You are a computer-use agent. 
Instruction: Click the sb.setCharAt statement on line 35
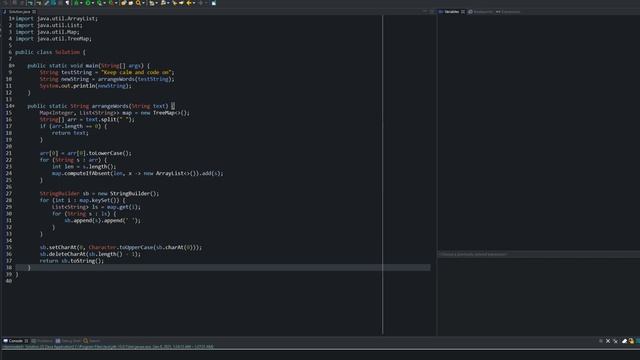[x=121, y=247]
